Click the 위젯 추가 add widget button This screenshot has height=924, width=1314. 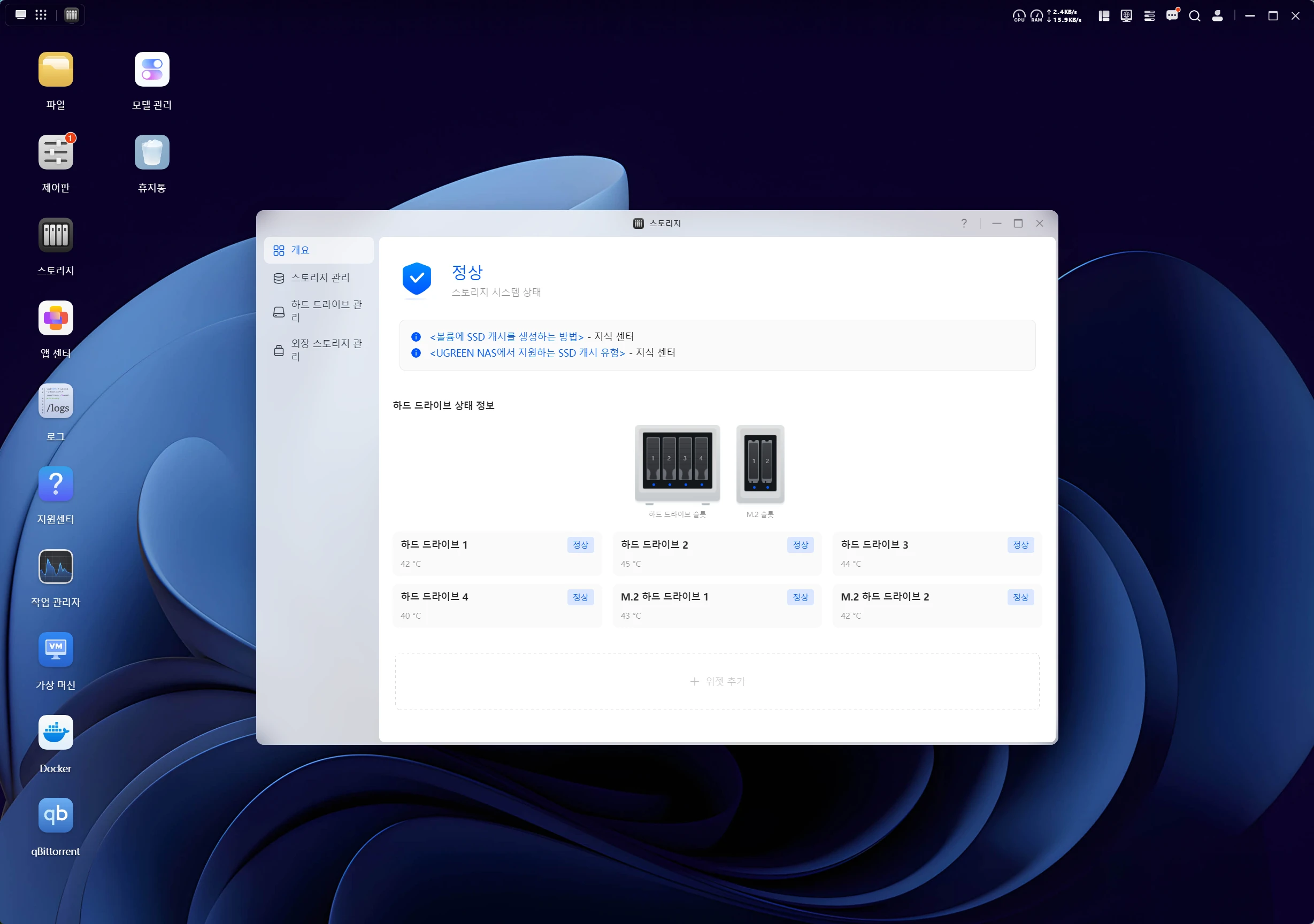717,681
